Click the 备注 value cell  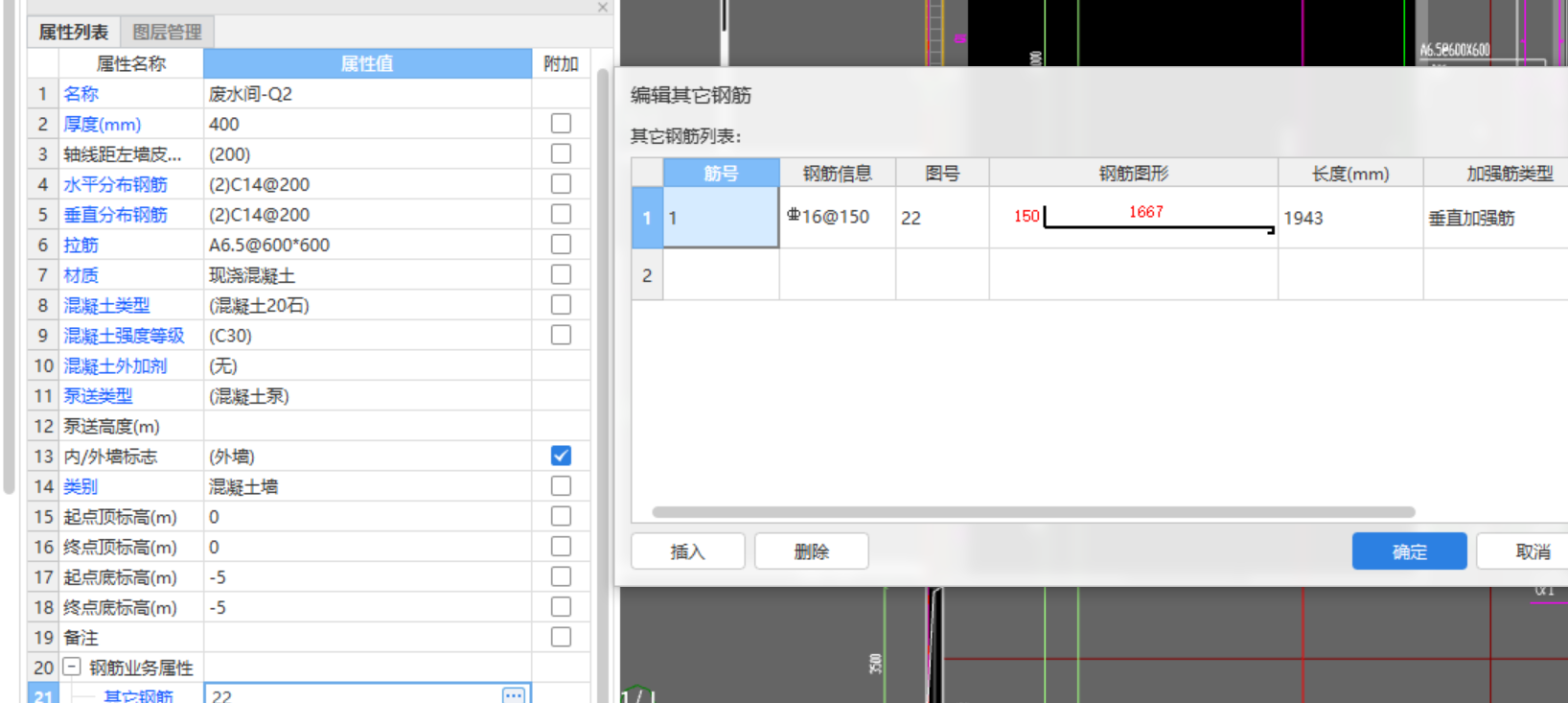[x=367, y=637]
